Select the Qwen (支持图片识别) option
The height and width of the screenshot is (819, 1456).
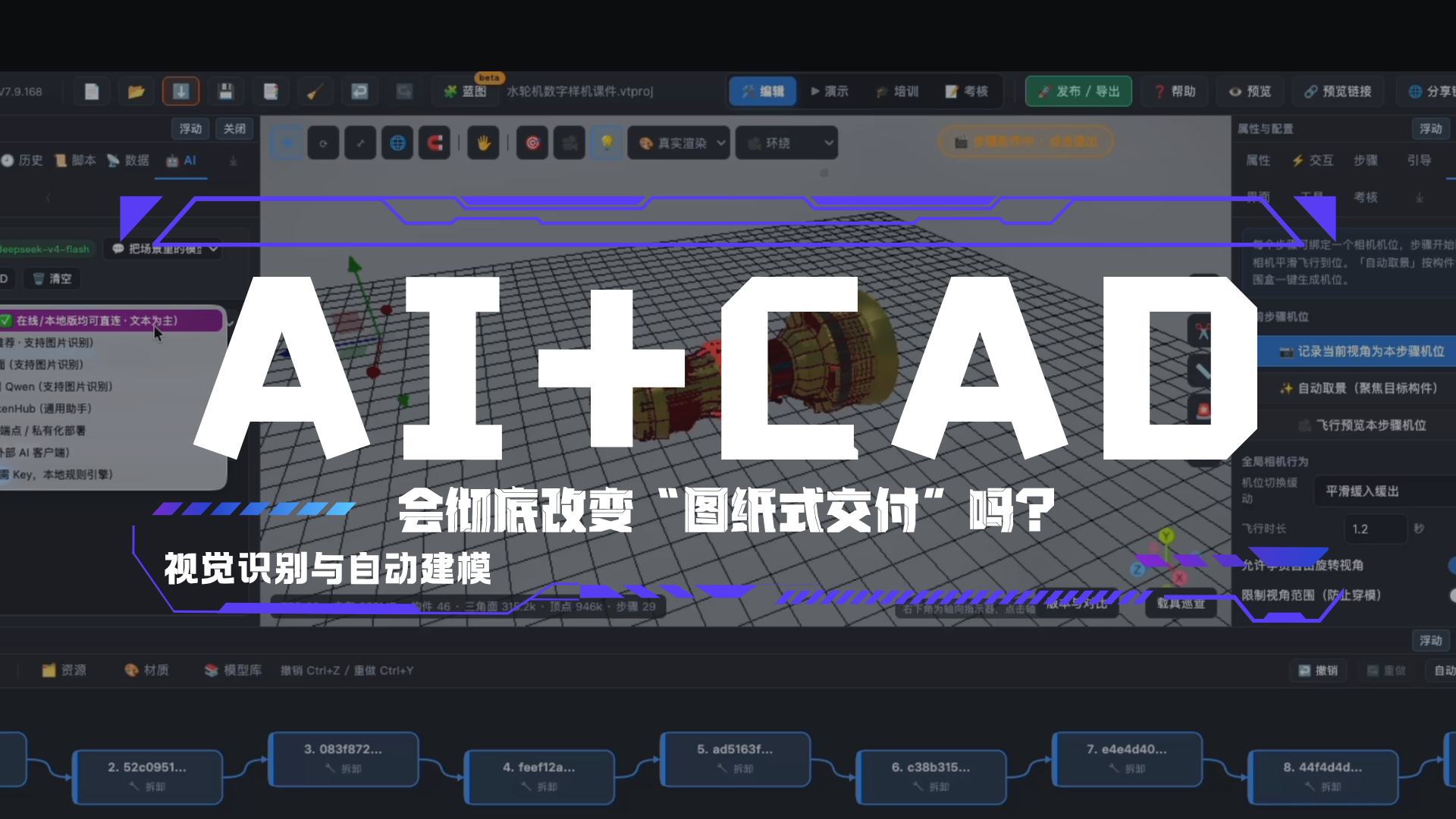pyautogui.click(x=111, y=387)
